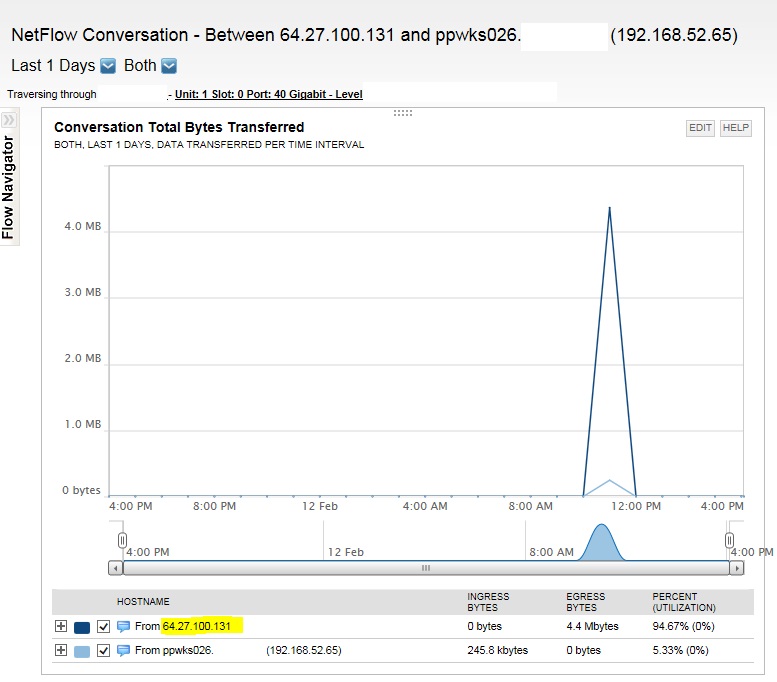Click chat bubble icon beside From 64.27.100.131
The height and width of the screenshot is (682, 777).
click(123, 626)
